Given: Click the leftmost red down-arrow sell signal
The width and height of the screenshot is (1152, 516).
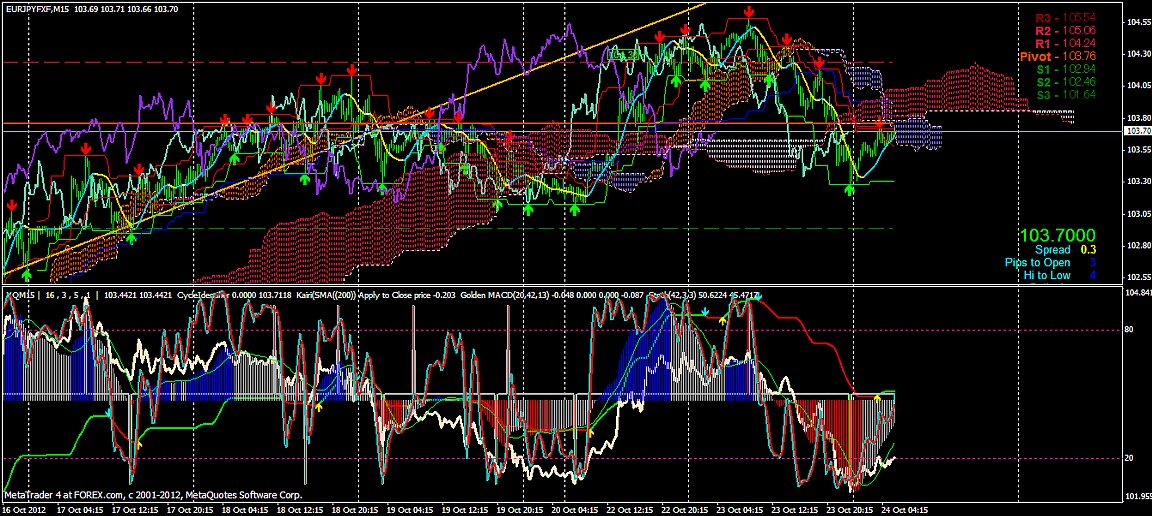Looking at the screenshot, I should tap(11, 205).
